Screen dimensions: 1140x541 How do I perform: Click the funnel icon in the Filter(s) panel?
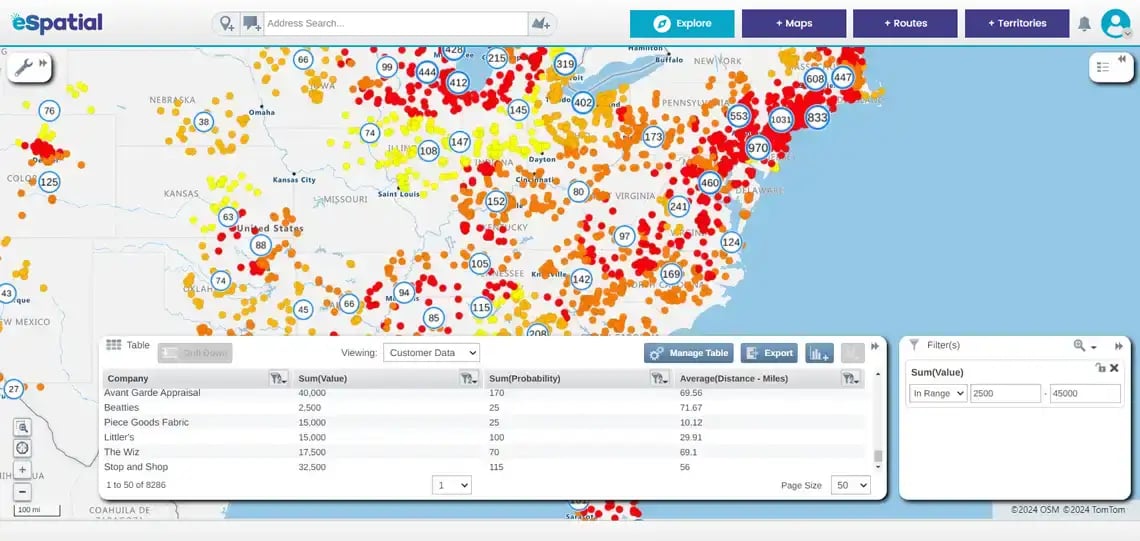pos(915,345)
